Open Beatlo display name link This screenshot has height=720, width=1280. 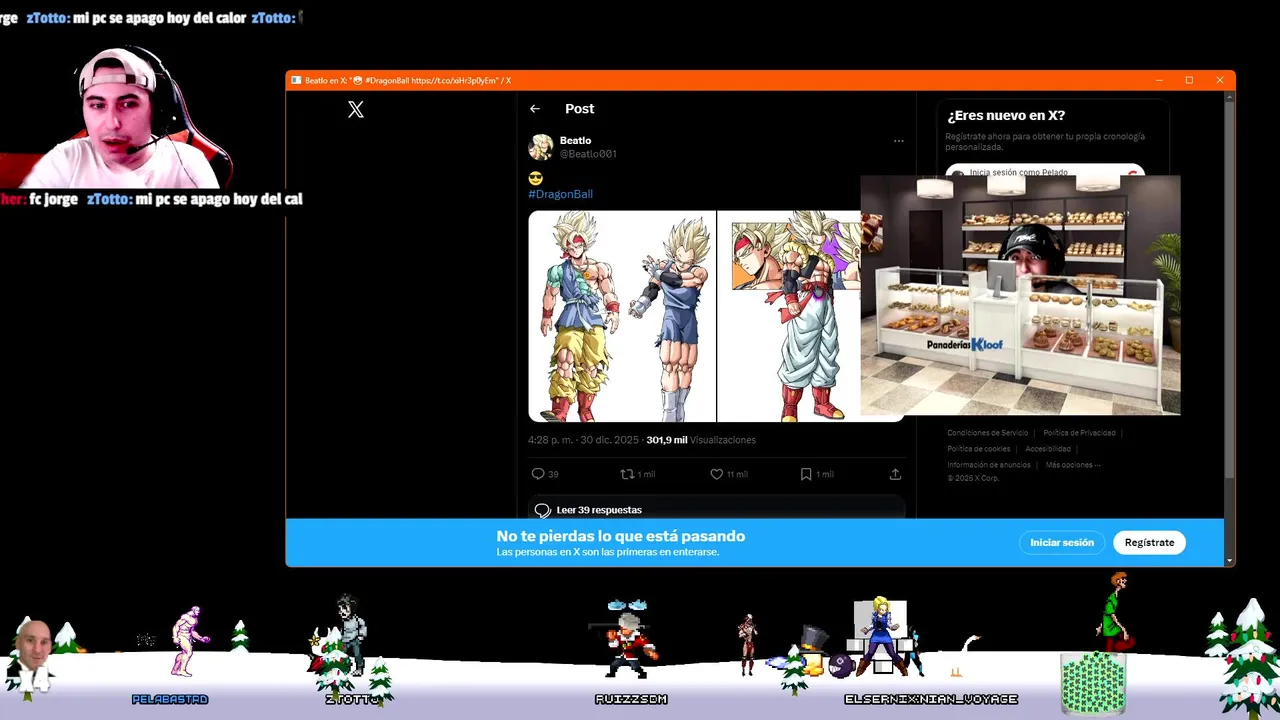575,141
